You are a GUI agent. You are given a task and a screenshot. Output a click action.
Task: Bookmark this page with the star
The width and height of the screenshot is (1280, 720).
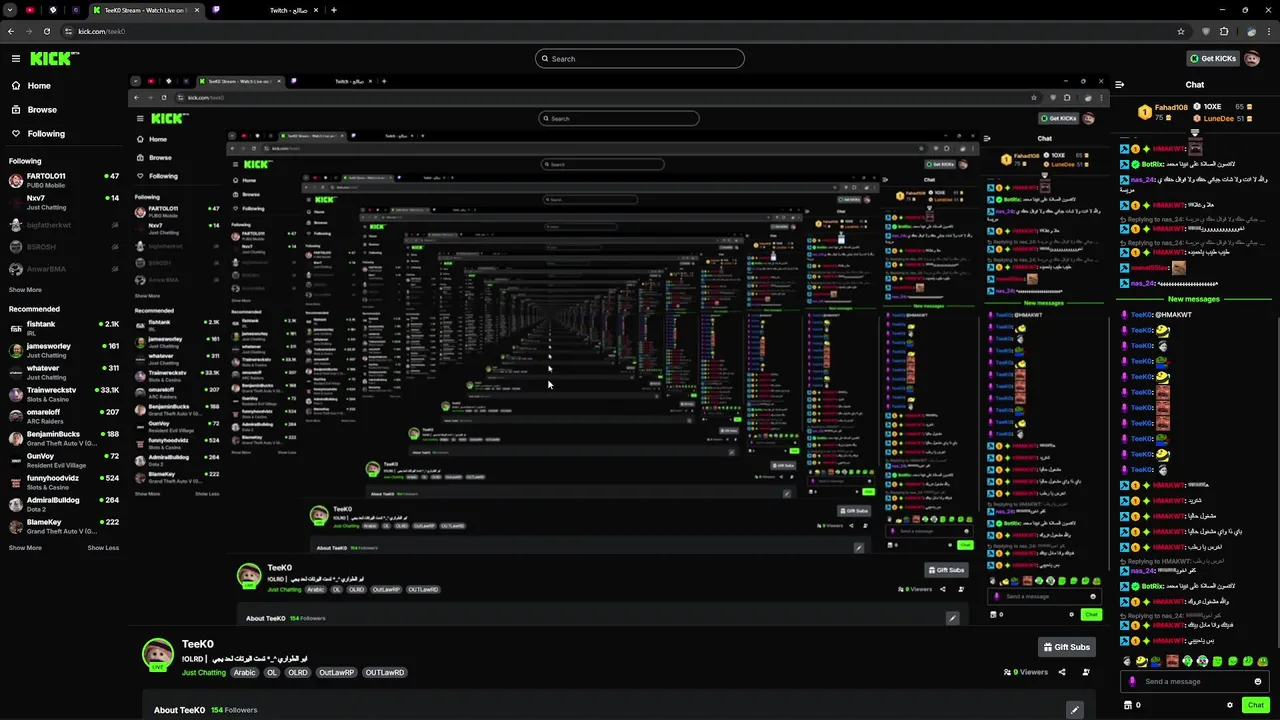pyautogui.click(x=1181, y=31)
